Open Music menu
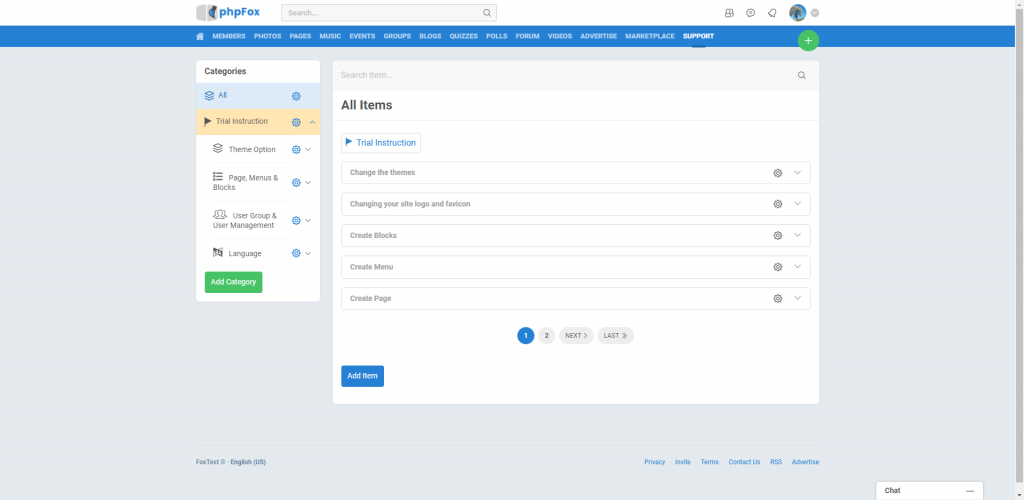This screenshot has height=500, width=1024. pos(330,37)
